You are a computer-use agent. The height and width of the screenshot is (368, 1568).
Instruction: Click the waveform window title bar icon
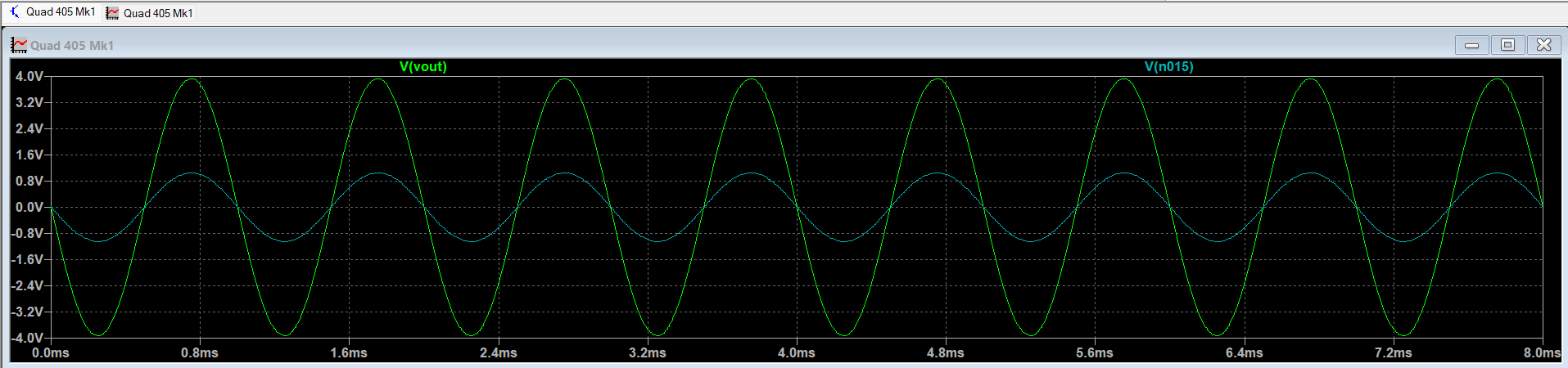point(19,45)
